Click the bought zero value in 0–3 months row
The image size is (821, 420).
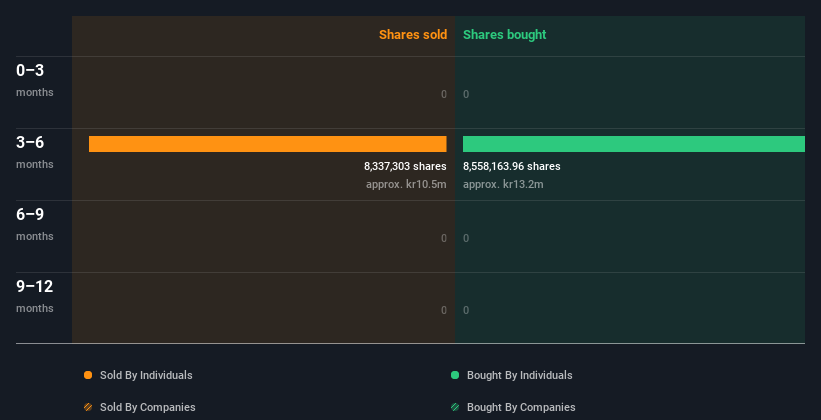[466, 94]
